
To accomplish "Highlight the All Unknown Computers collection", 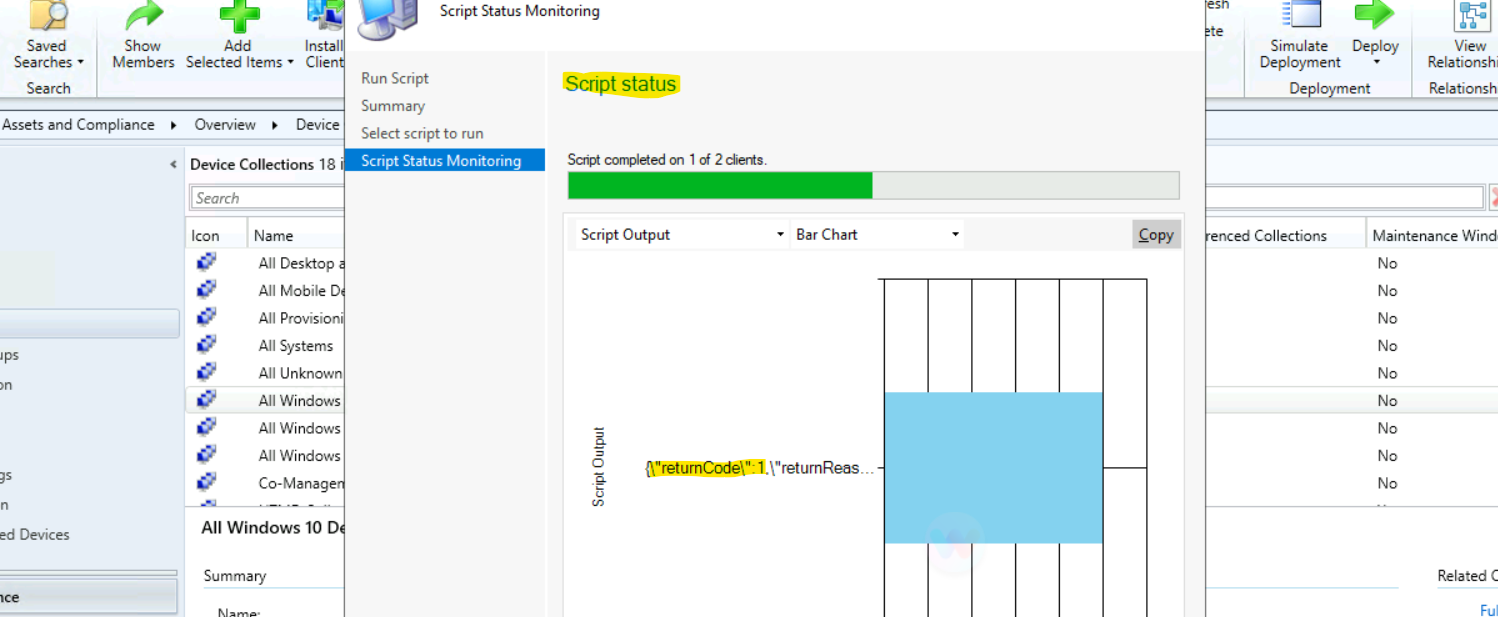I will (301, 372).
